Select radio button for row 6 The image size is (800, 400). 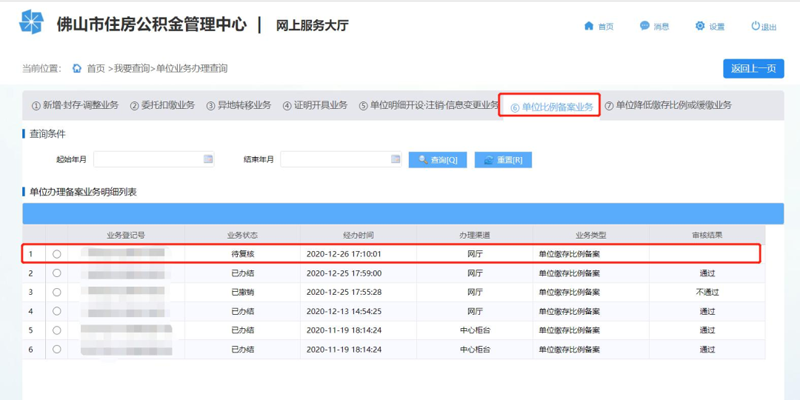coord(57,349)
